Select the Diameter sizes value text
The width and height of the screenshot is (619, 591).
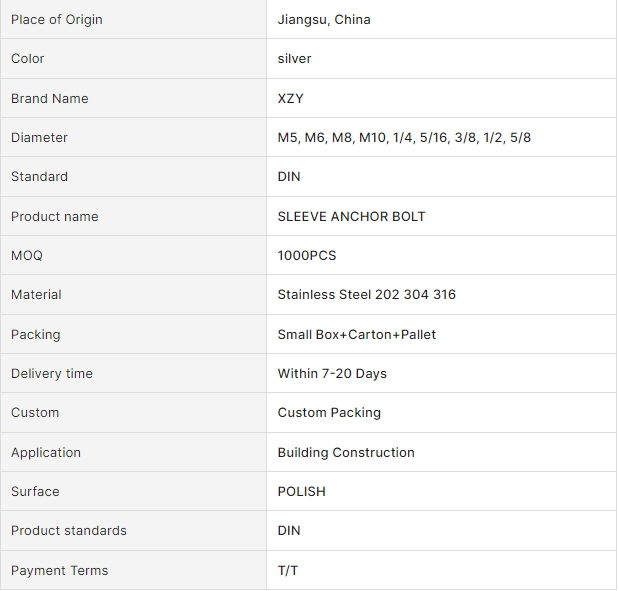pos(404,138)
